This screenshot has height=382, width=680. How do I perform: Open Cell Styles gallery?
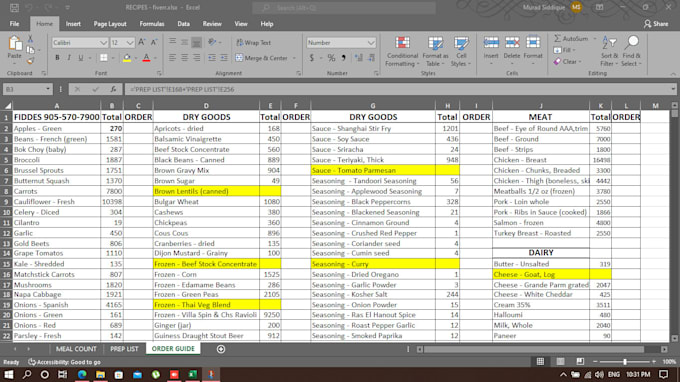(461, 51)
